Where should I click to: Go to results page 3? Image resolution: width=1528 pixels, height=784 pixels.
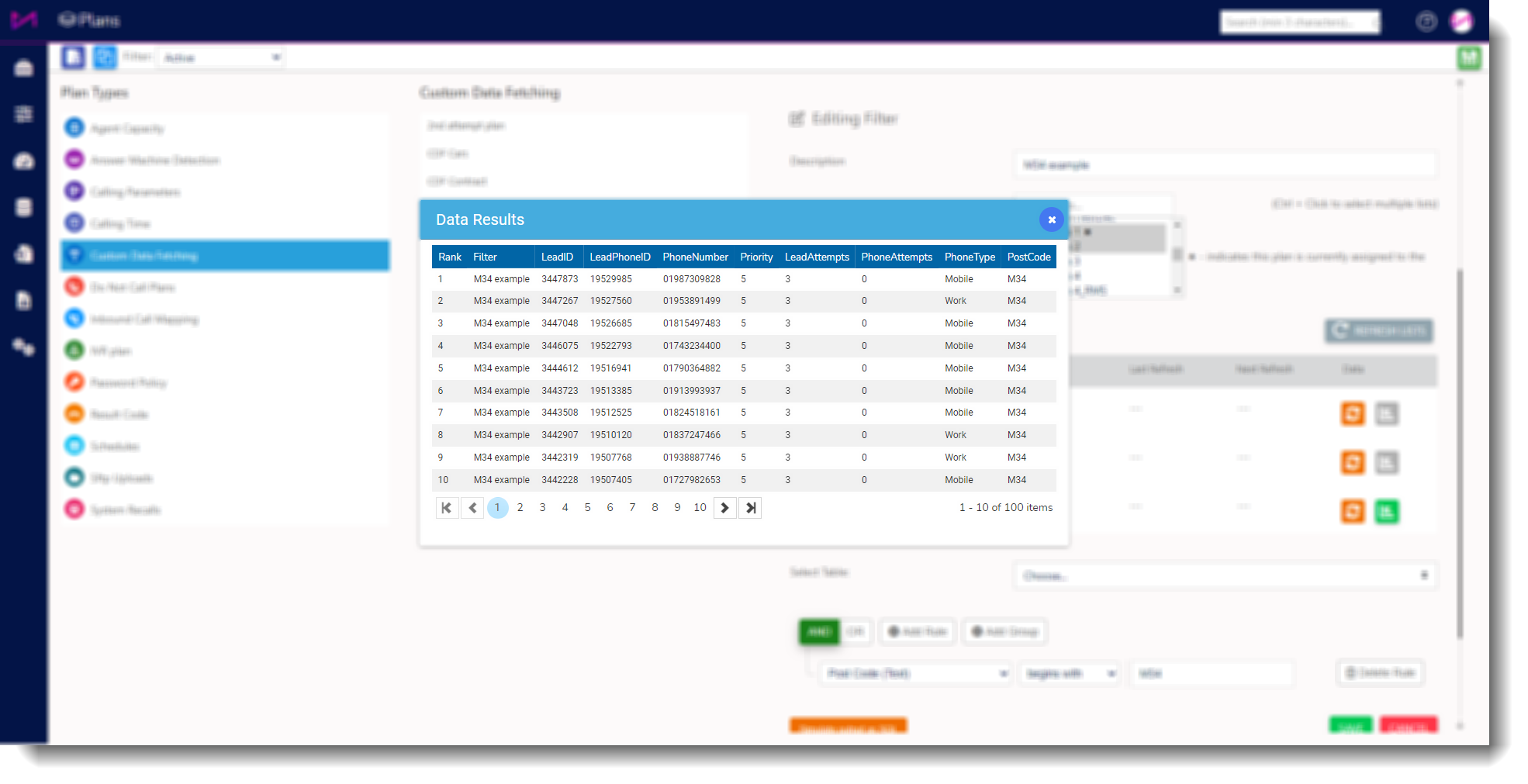542,508
